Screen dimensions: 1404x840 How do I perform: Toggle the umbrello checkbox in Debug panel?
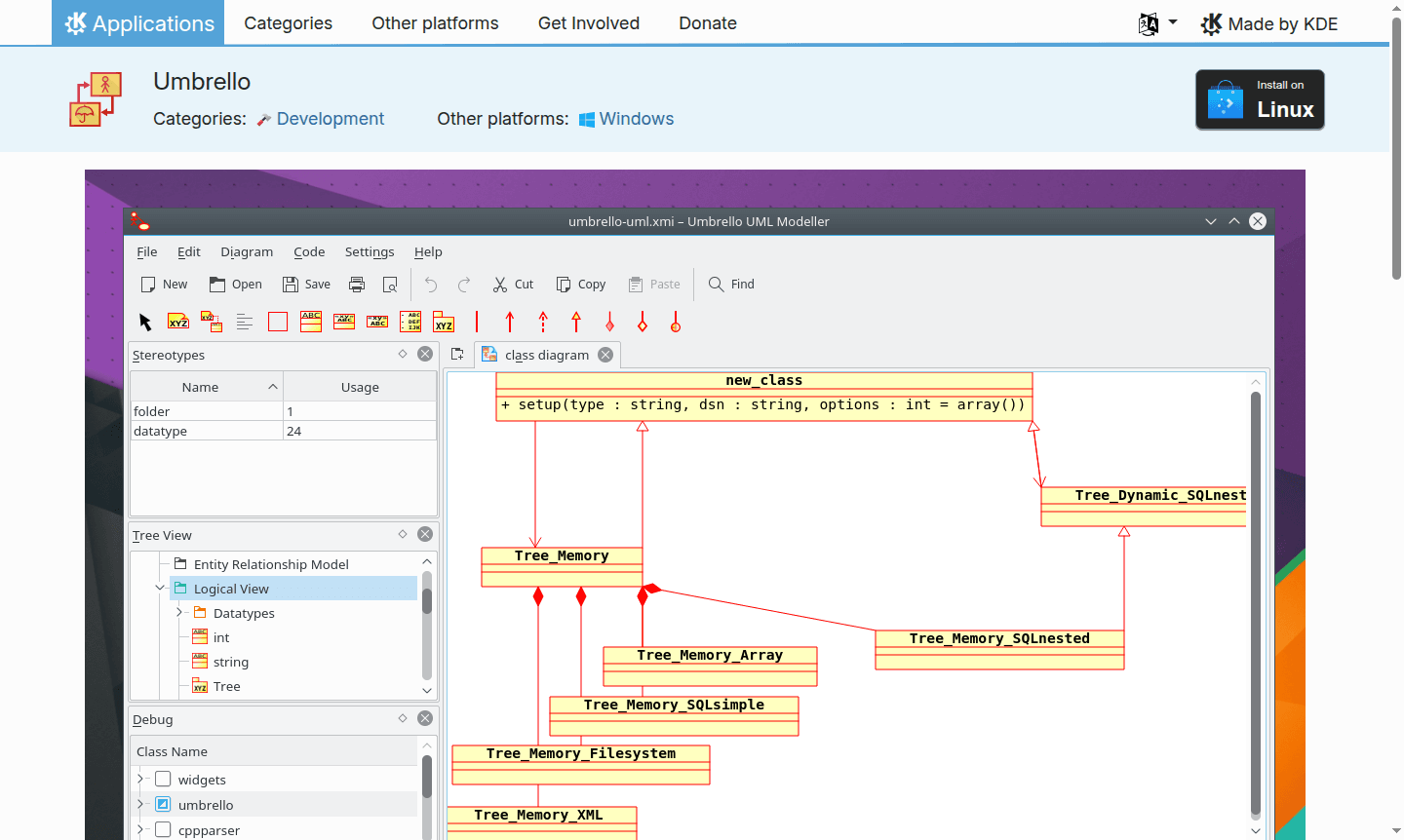click(164, 804)
